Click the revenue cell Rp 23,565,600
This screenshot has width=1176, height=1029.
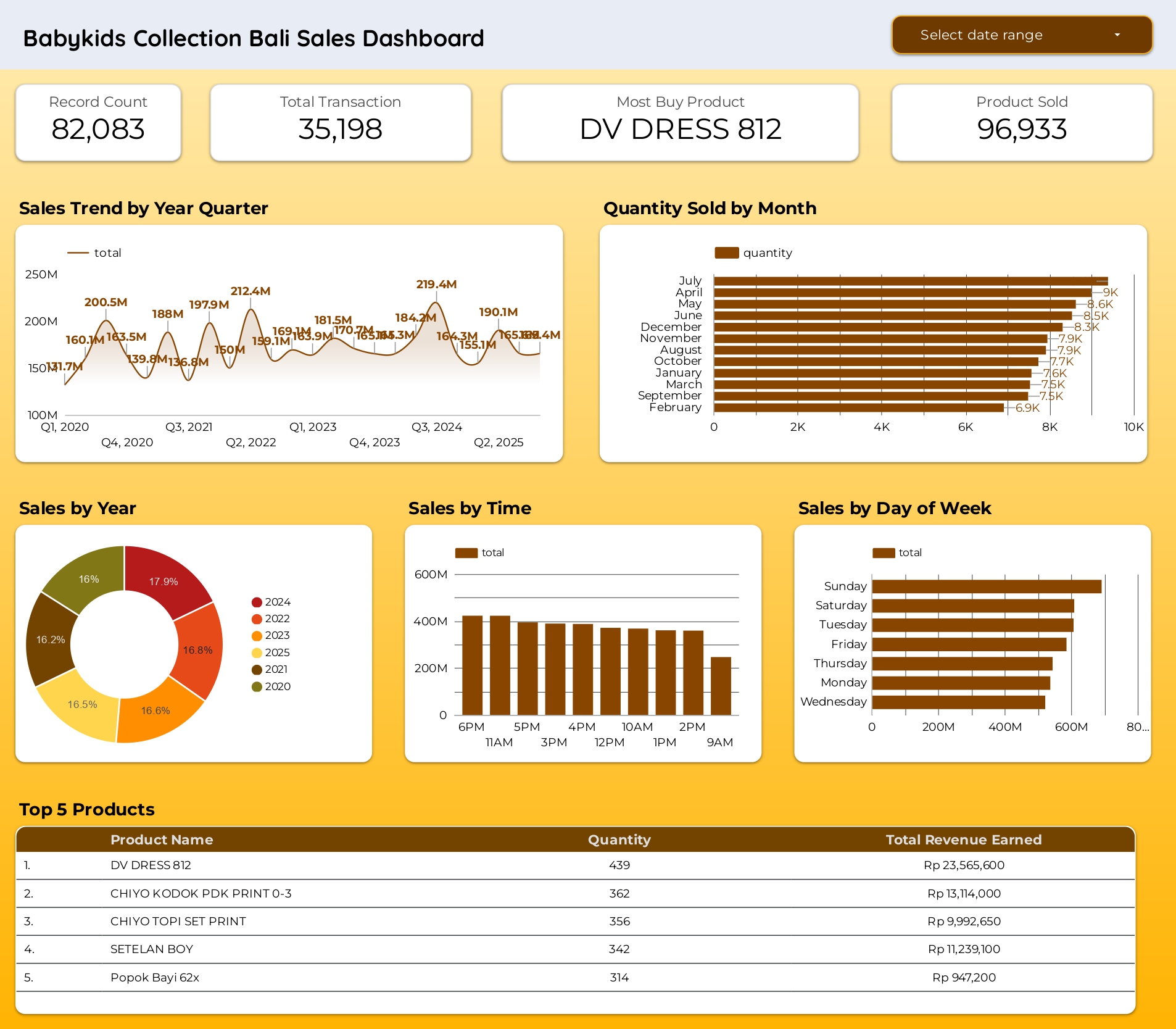coord(964,865)
